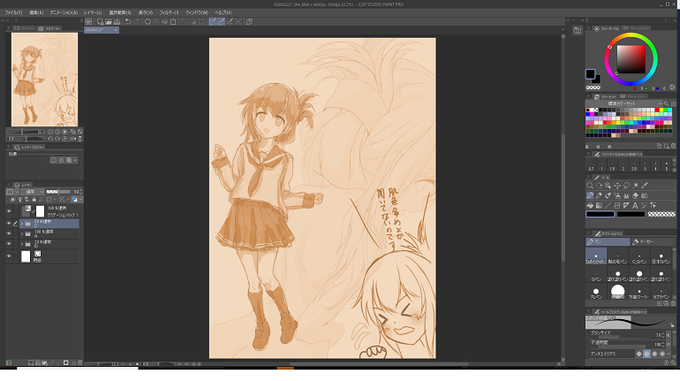
Task: Open the Quick Access panel icon
Action: click(577, 30)
